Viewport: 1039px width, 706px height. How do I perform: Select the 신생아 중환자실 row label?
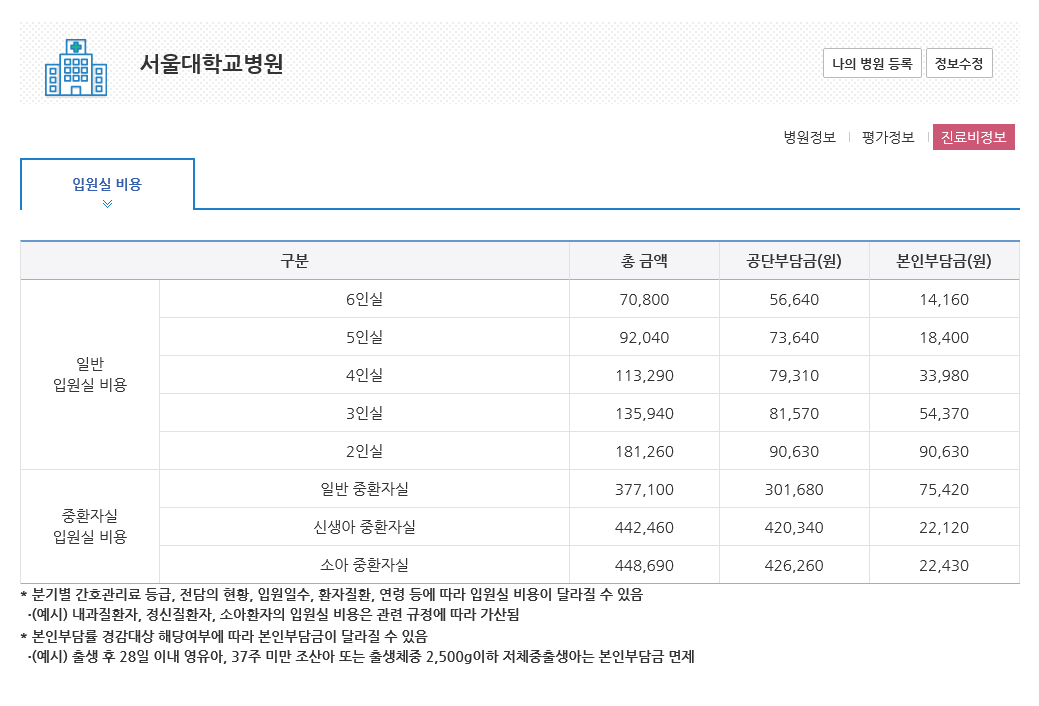(x=364, y=527)
